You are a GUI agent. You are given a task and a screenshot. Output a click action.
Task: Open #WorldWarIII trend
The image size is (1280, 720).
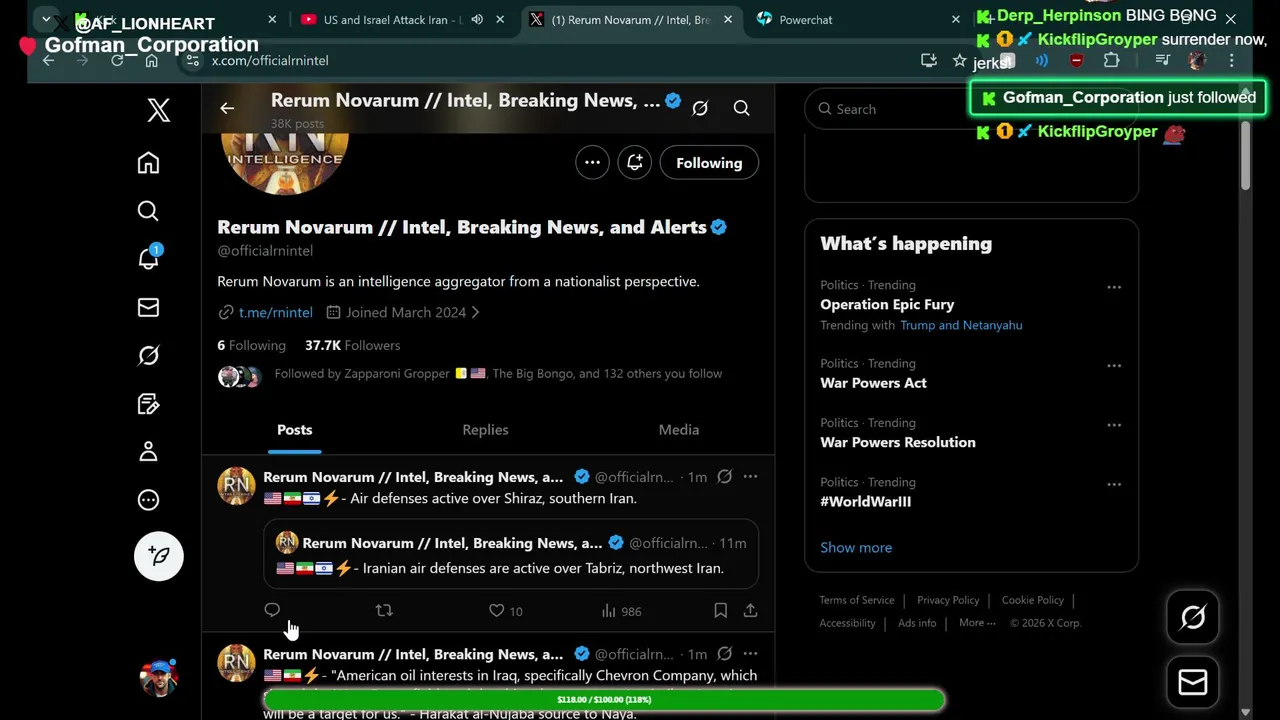point(865,502)
